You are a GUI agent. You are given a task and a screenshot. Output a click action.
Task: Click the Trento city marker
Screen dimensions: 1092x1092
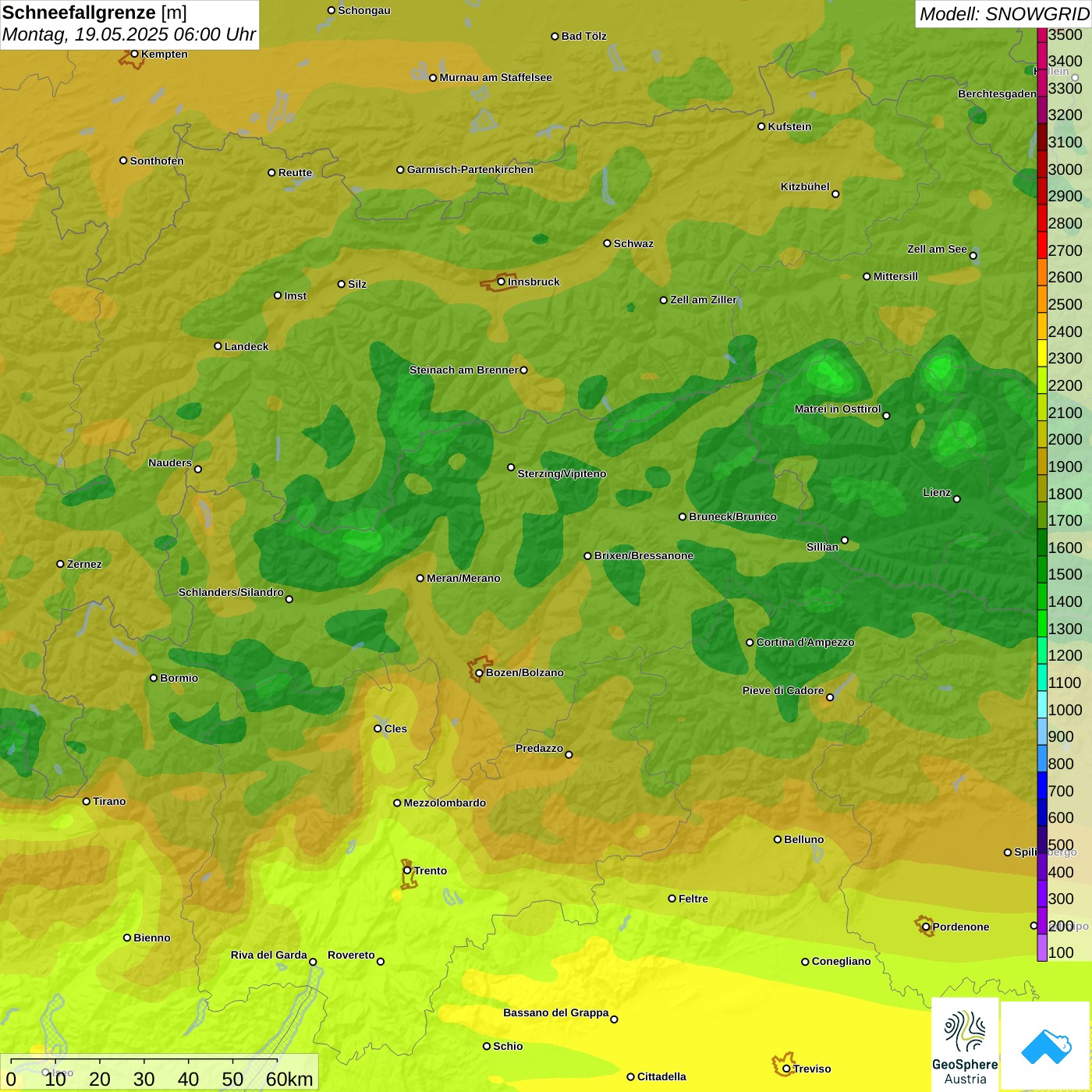pyautogui.click(x=407, y=870)
